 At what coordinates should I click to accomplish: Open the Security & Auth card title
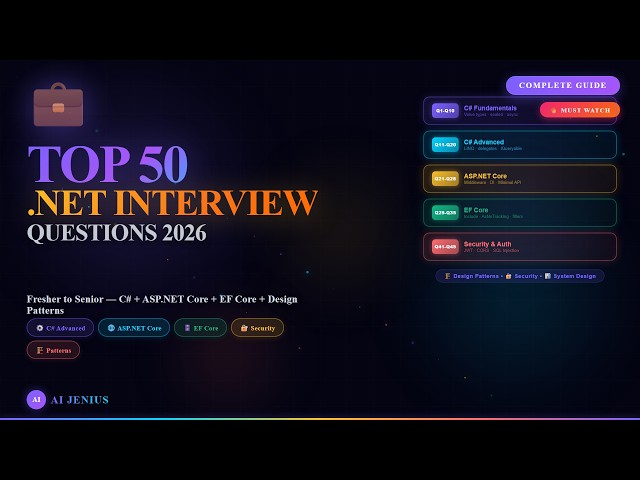coord(487,244)
